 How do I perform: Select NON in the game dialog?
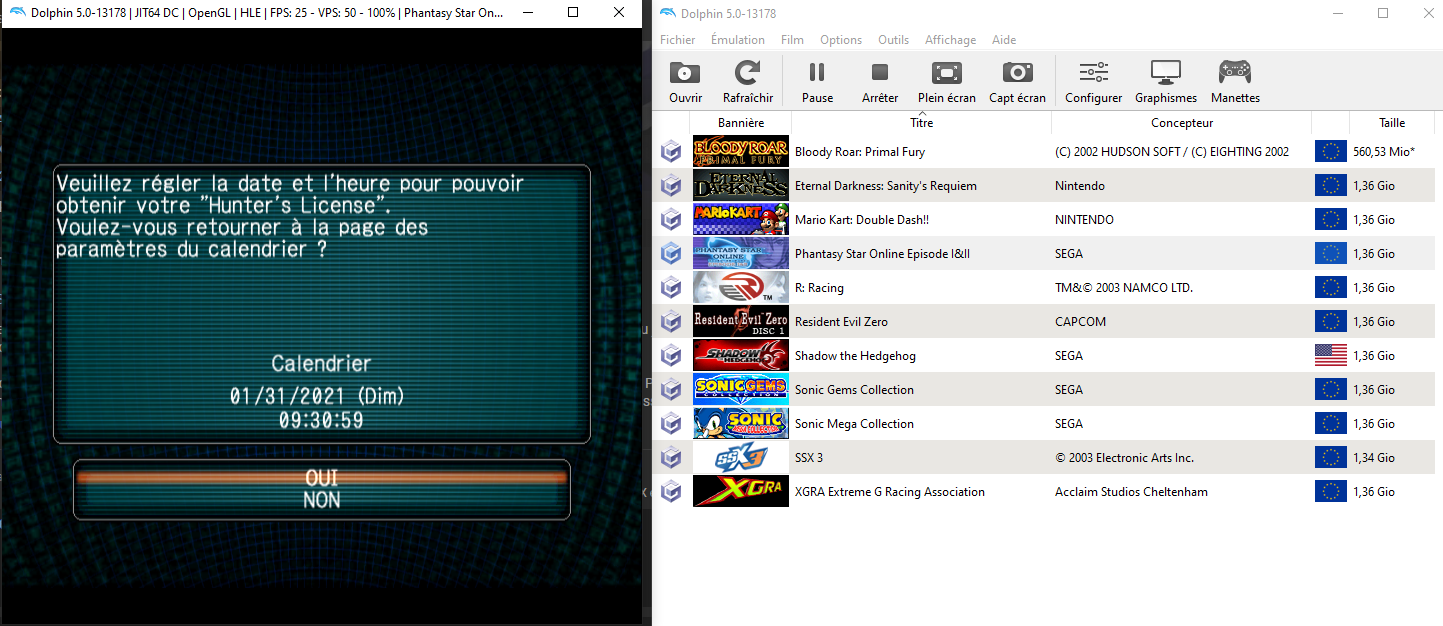pos(321,500)
